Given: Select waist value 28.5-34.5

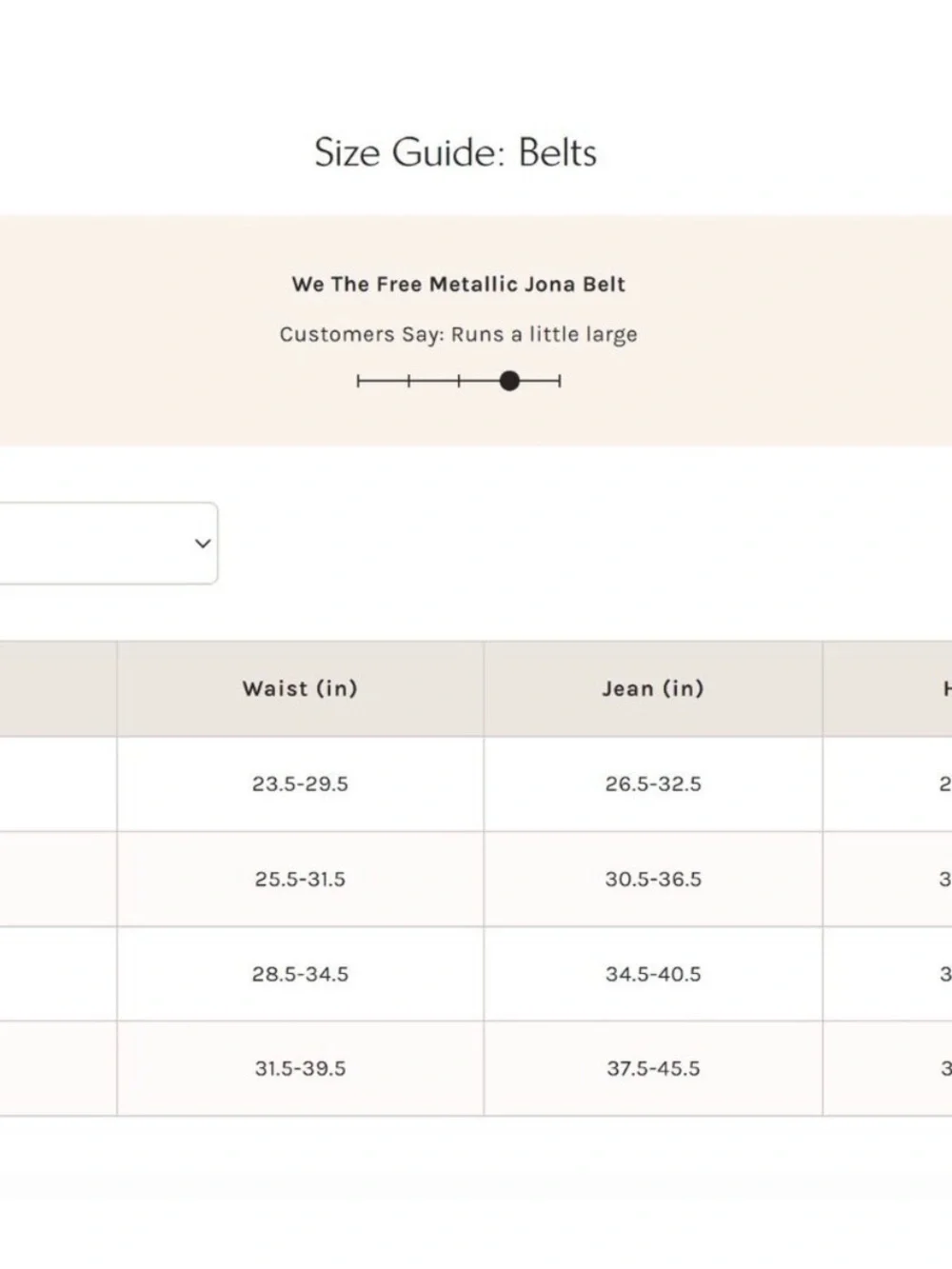Looking at the screenshot, I should (300, 974).
